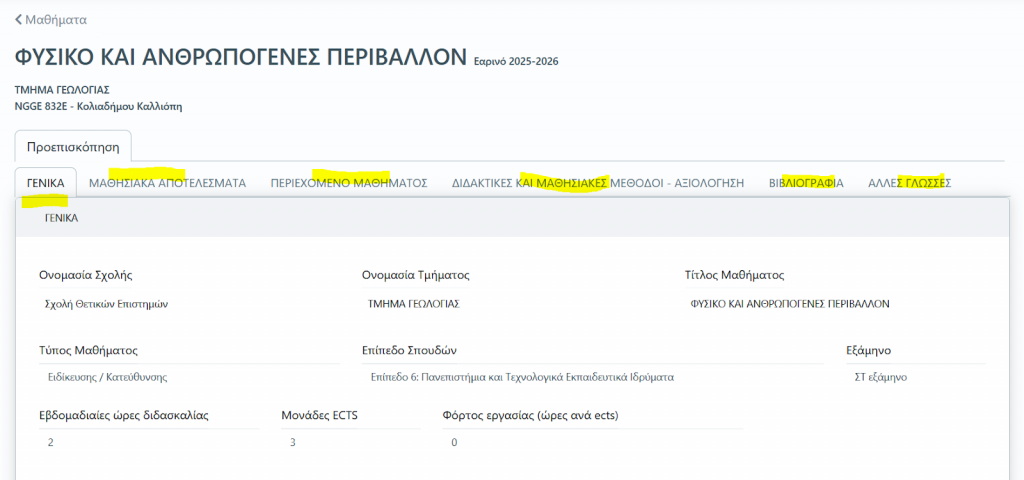Go back via the Μαθήματα link
This screenshot has height=480, width=1024.
click(x=56, y=20)
